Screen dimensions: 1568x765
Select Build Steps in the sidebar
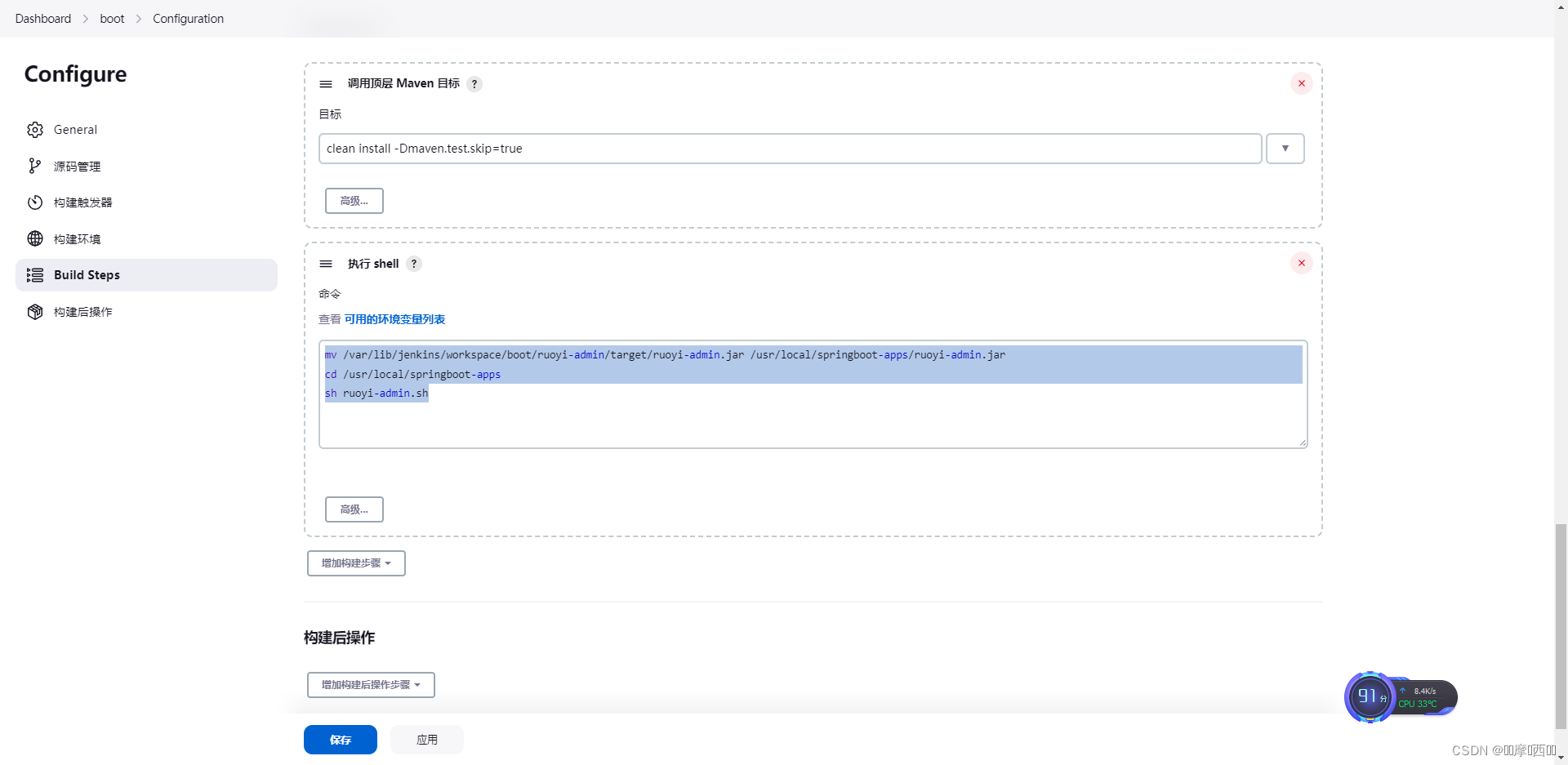[x=146, y=275]
